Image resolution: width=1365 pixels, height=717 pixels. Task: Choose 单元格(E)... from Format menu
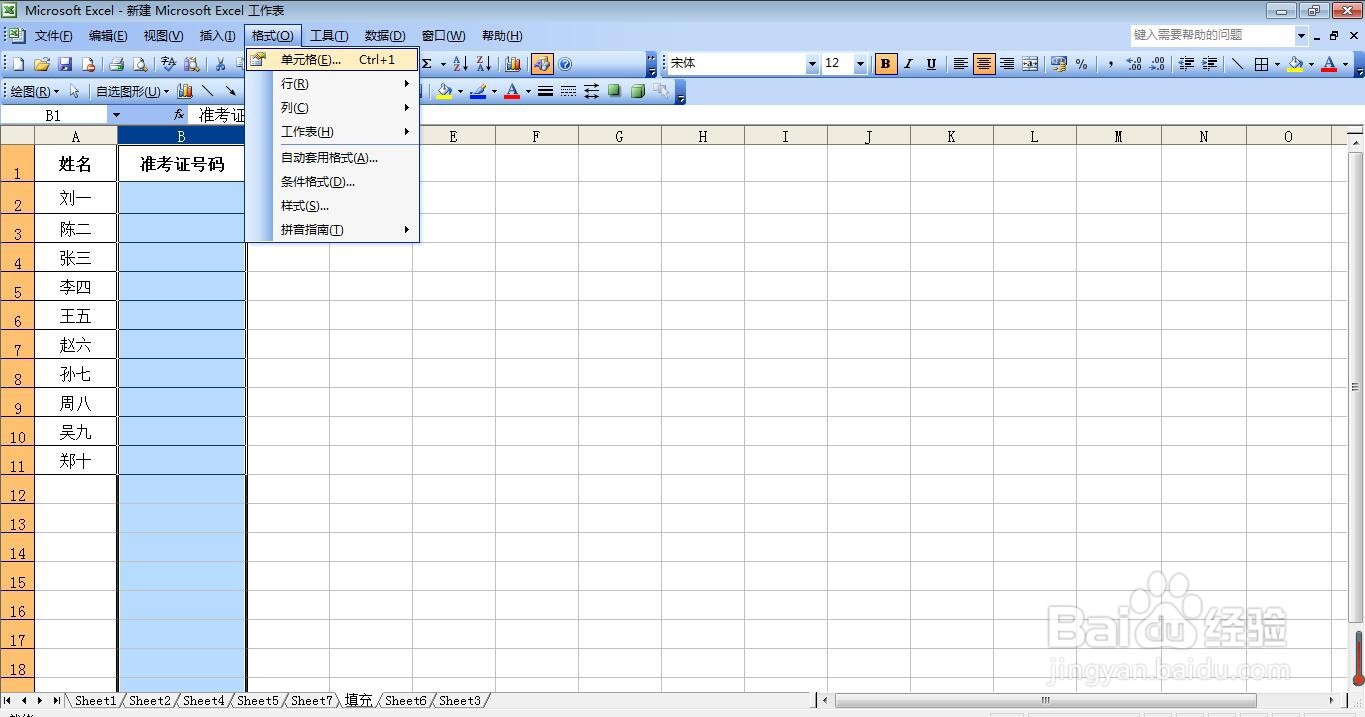click(x=332, y=60)
